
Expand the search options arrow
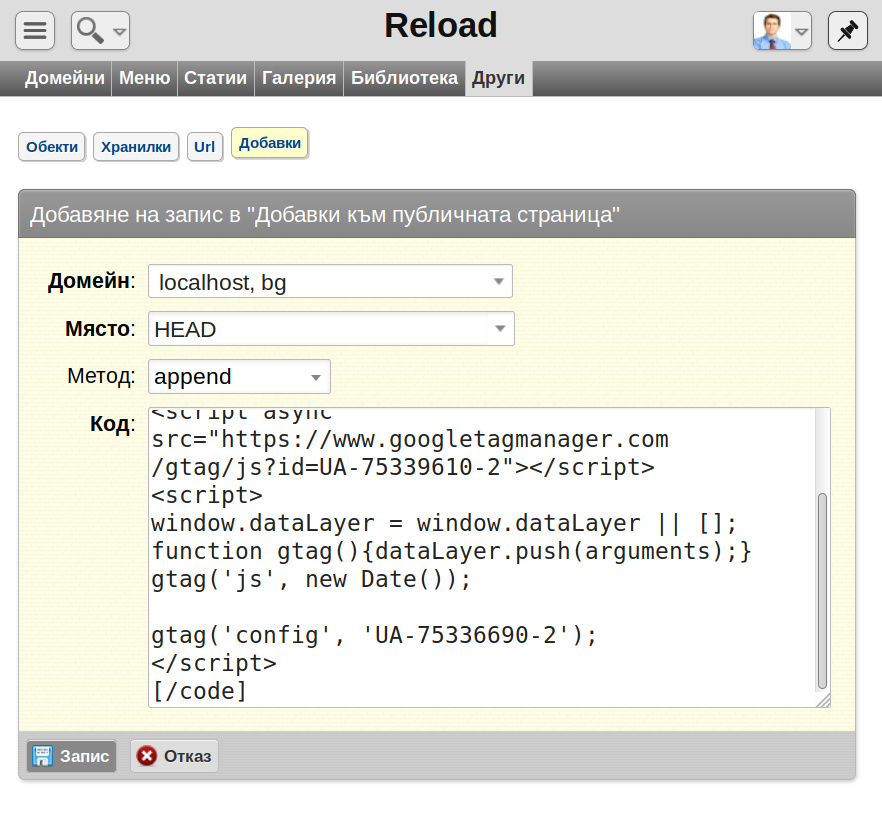tap(119, 32)
